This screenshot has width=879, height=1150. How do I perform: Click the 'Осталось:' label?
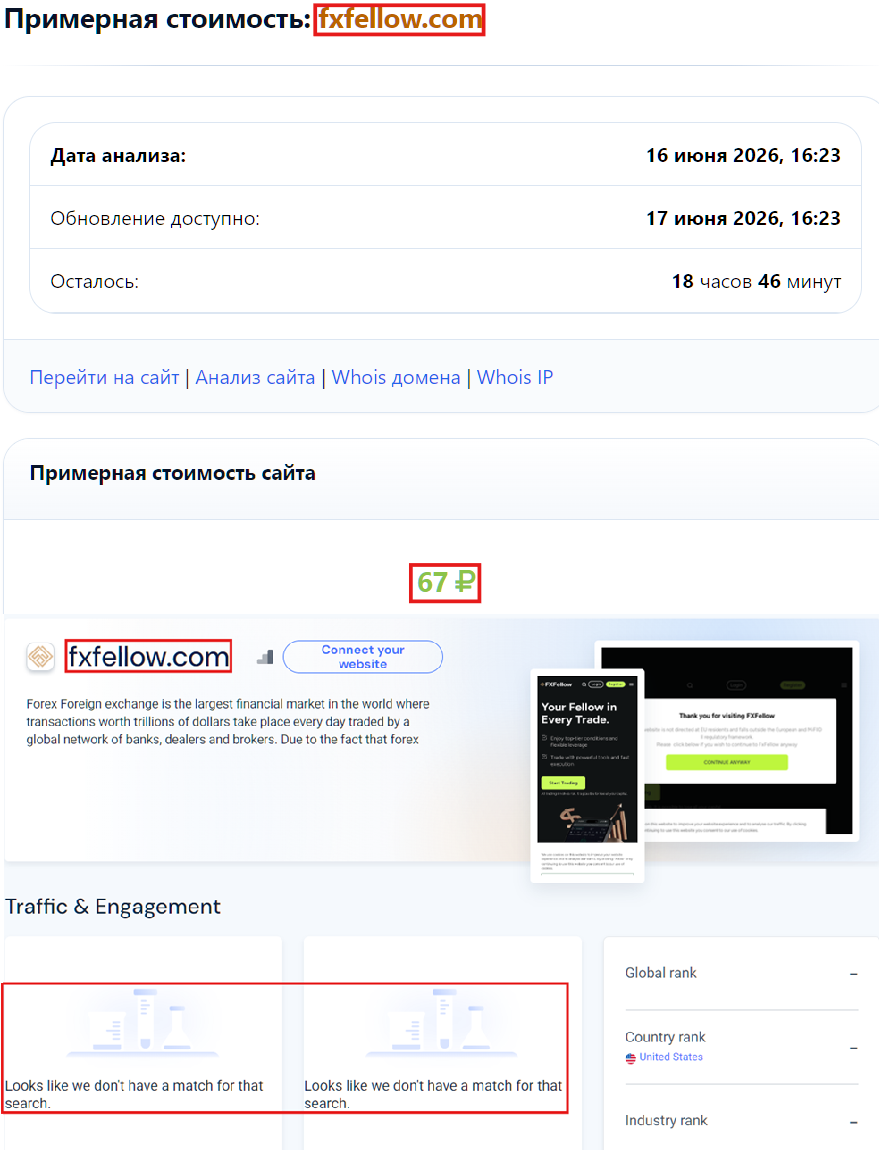[95, 282]
